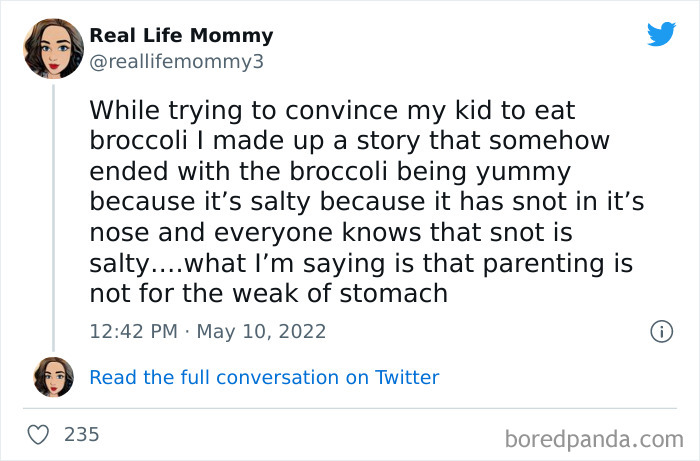Screen dimensions: 700x461
Task: Like the tweet with the heart icon
Action: pyautogui.click(x=39, y=435)
